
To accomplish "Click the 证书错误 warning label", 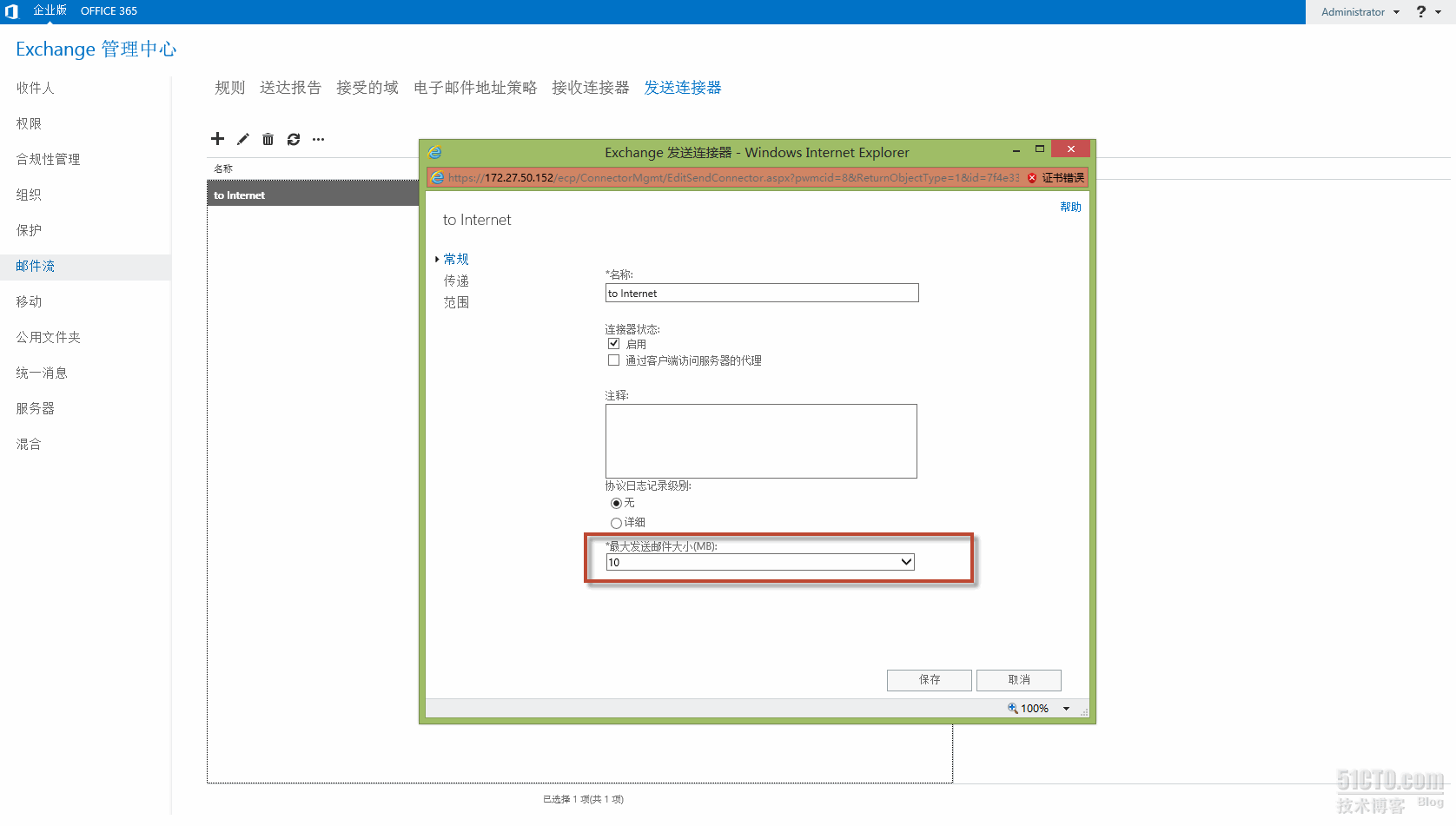I will tap(1063, 178).
